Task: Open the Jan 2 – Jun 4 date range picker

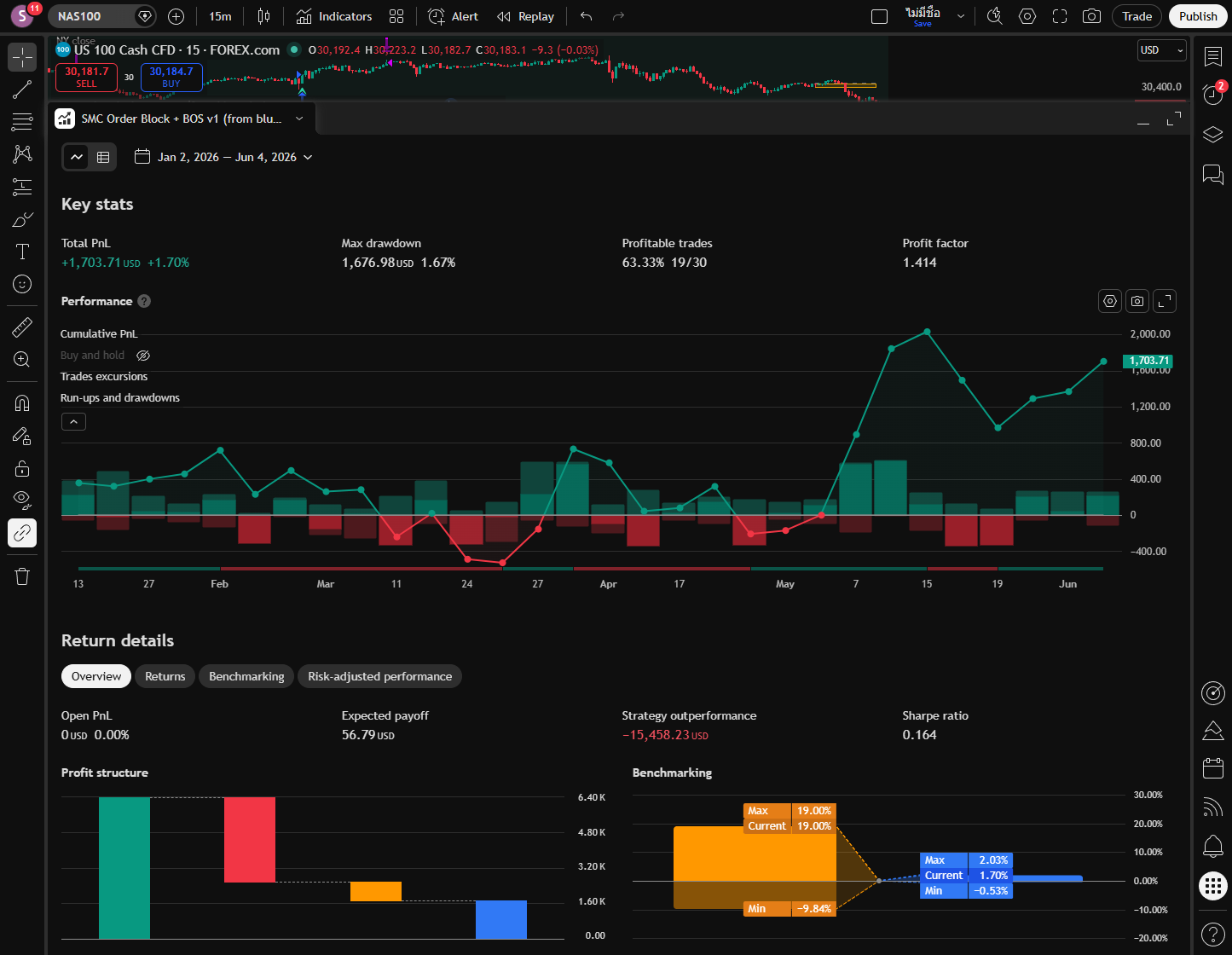Action: pos(224,157)
